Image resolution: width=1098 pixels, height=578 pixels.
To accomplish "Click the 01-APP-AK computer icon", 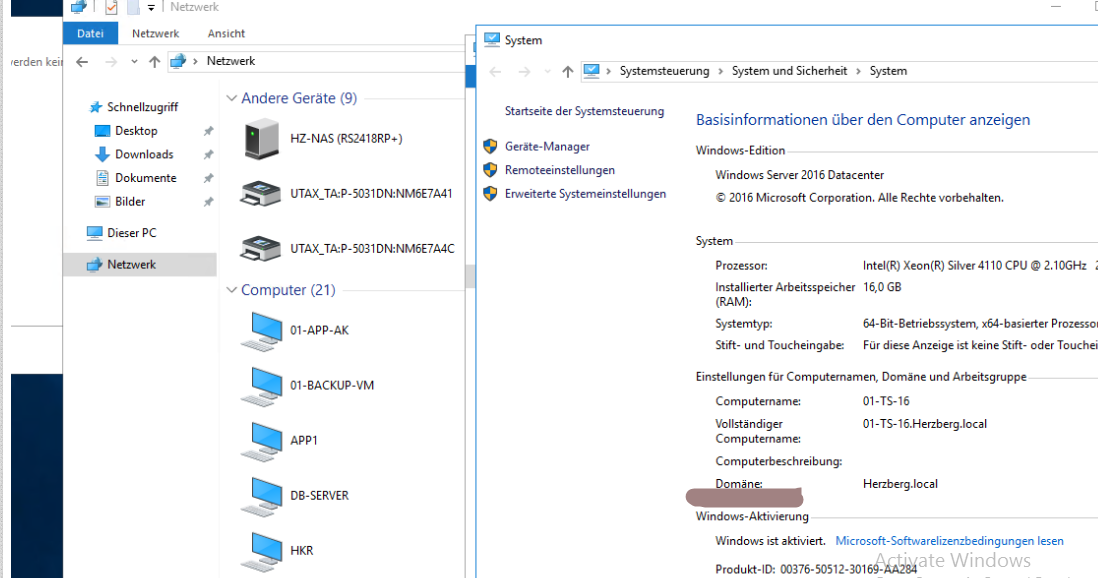I will (261, 331).
